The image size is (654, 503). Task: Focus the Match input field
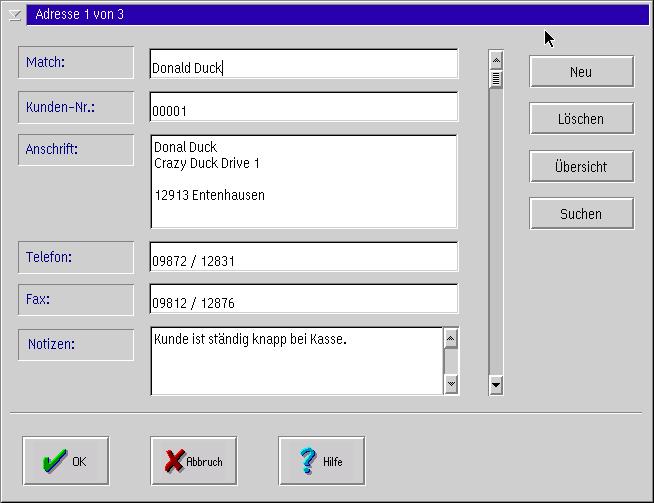point(304,64)
